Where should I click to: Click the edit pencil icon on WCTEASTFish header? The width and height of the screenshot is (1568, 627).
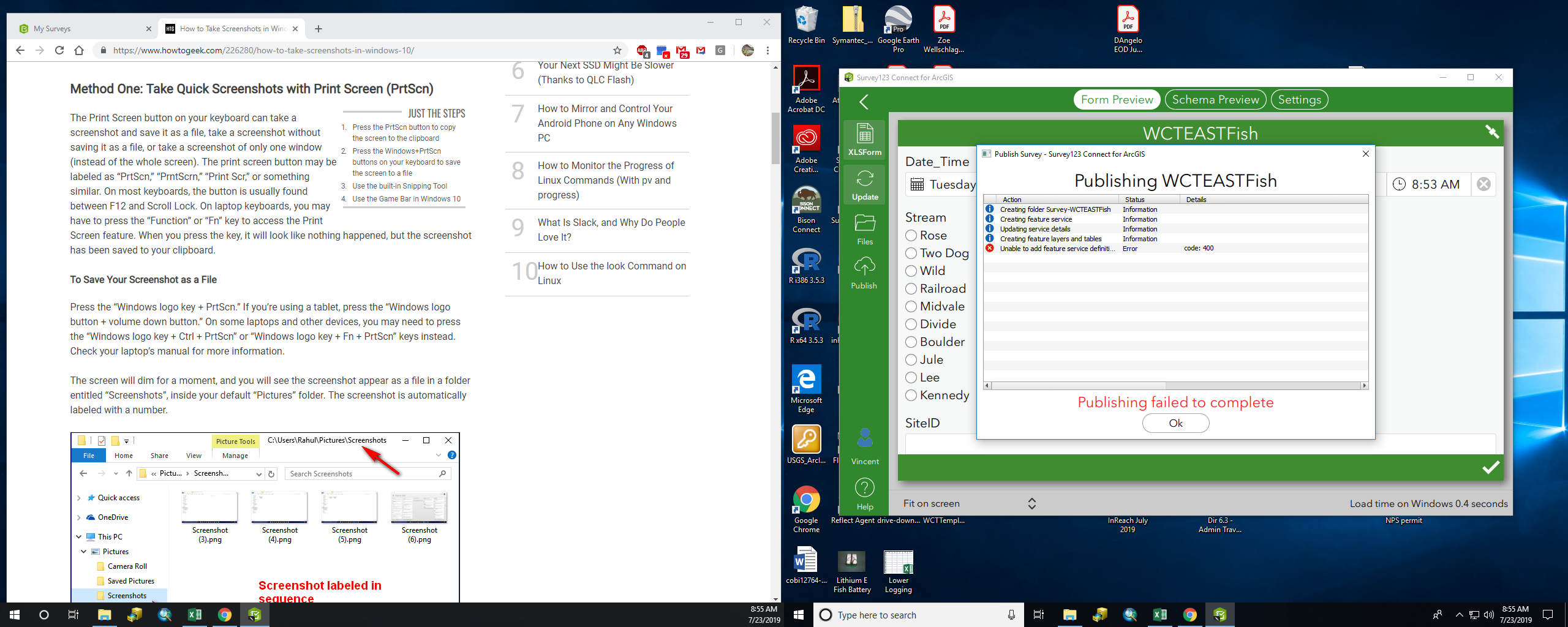coord(1491,132)
